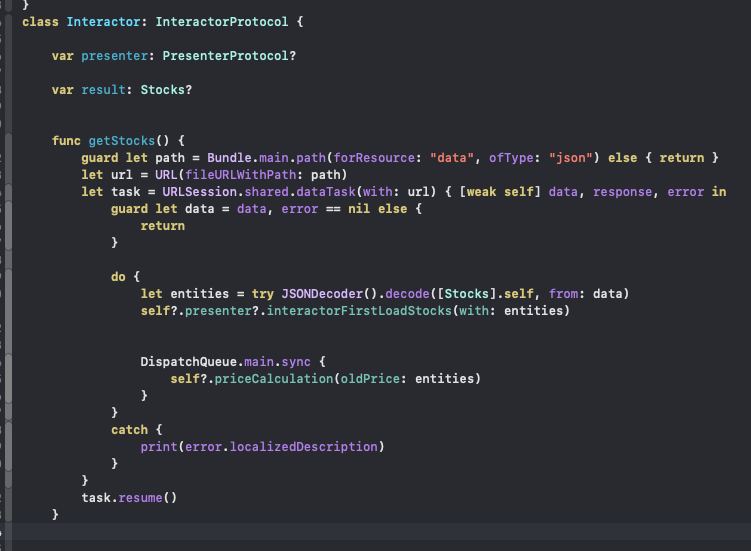Select the getStocks function name

[122, 141]
